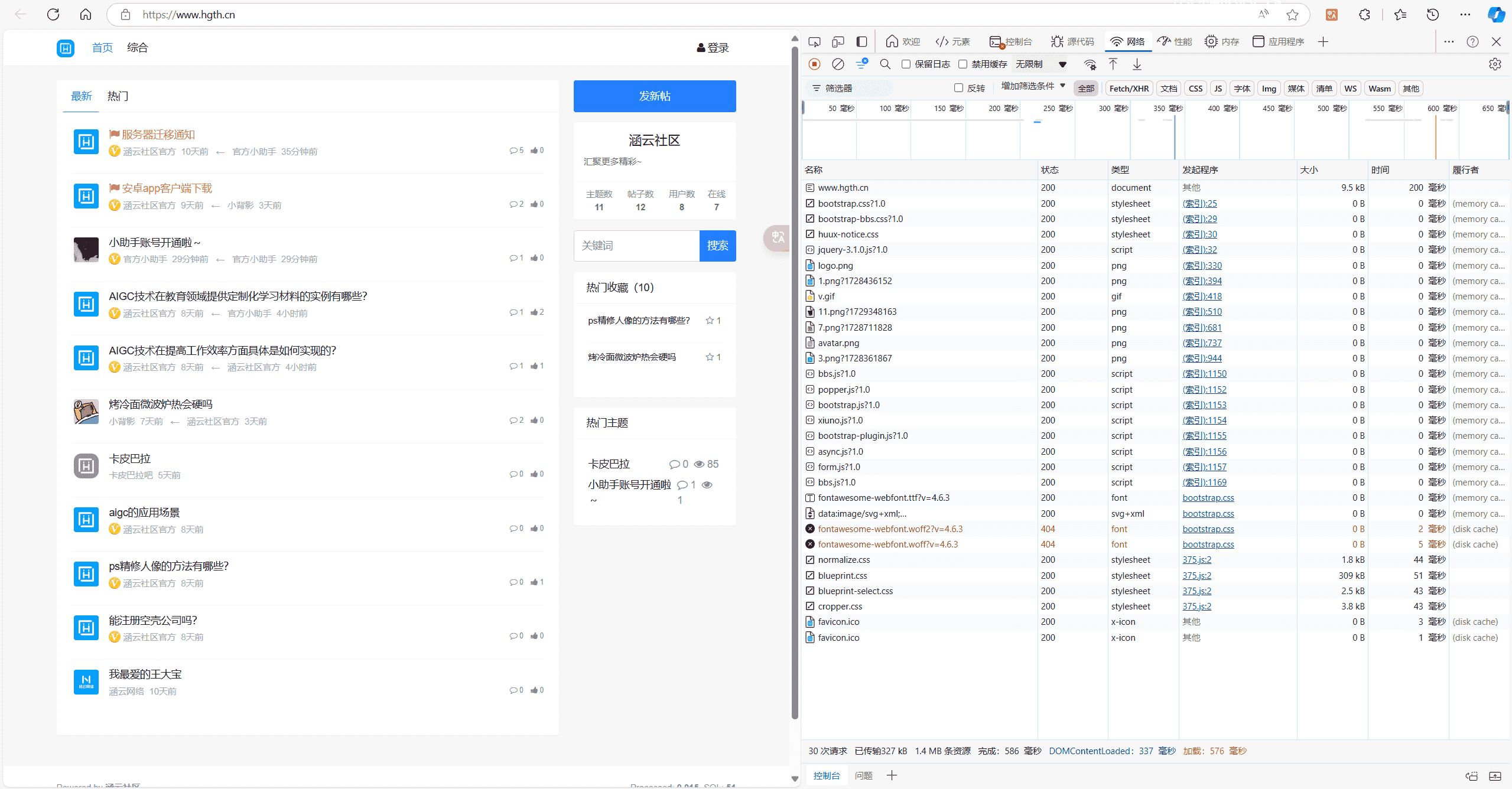Click in the 关键词 search input
Screen dimensions: 1512x789
click(636, 246)
